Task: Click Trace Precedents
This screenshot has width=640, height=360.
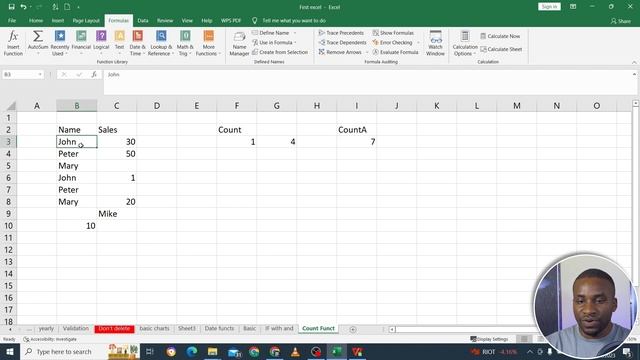Action: (341, 33)
